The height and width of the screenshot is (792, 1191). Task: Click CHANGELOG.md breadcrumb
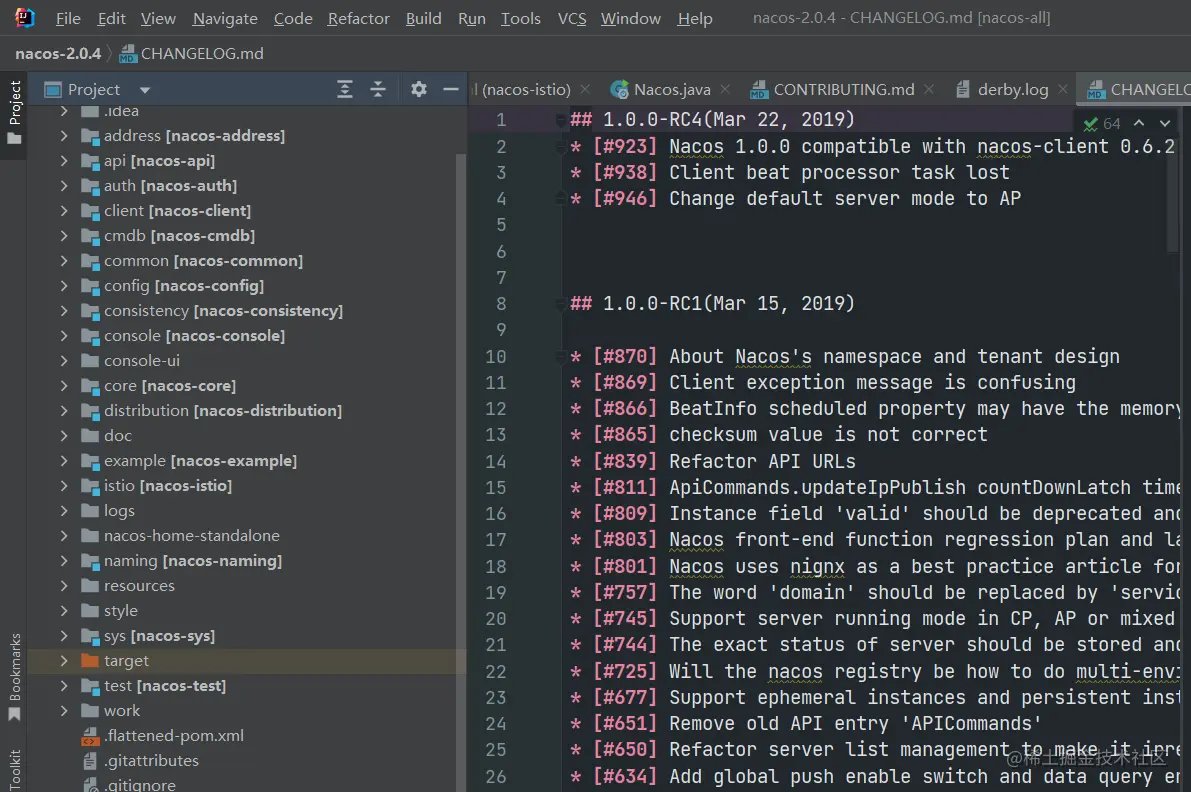(191, 53)
